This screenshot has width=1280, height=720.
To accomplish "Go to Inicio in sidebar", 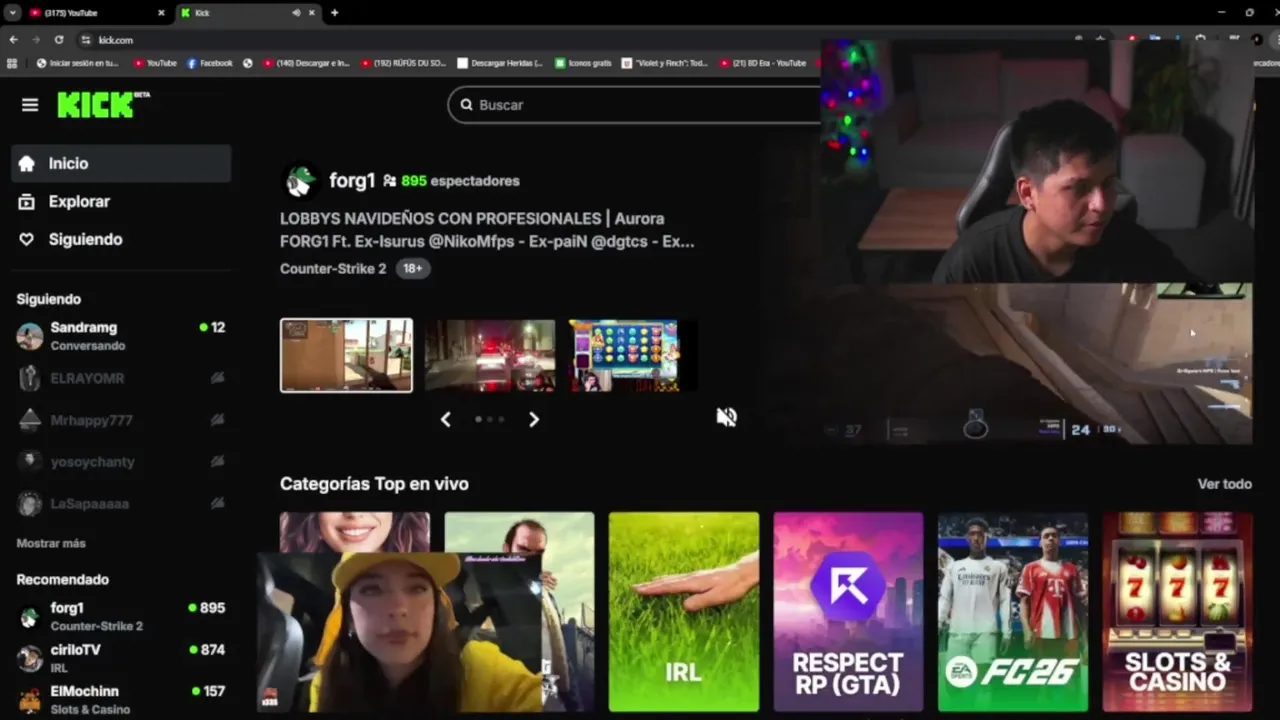I will pyautogui.click(x=121, y=164).
